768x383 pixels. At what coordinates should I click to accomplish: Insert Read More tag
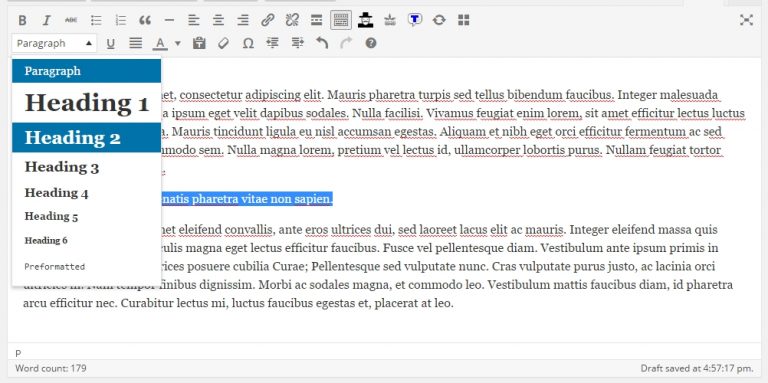[316, 20]
